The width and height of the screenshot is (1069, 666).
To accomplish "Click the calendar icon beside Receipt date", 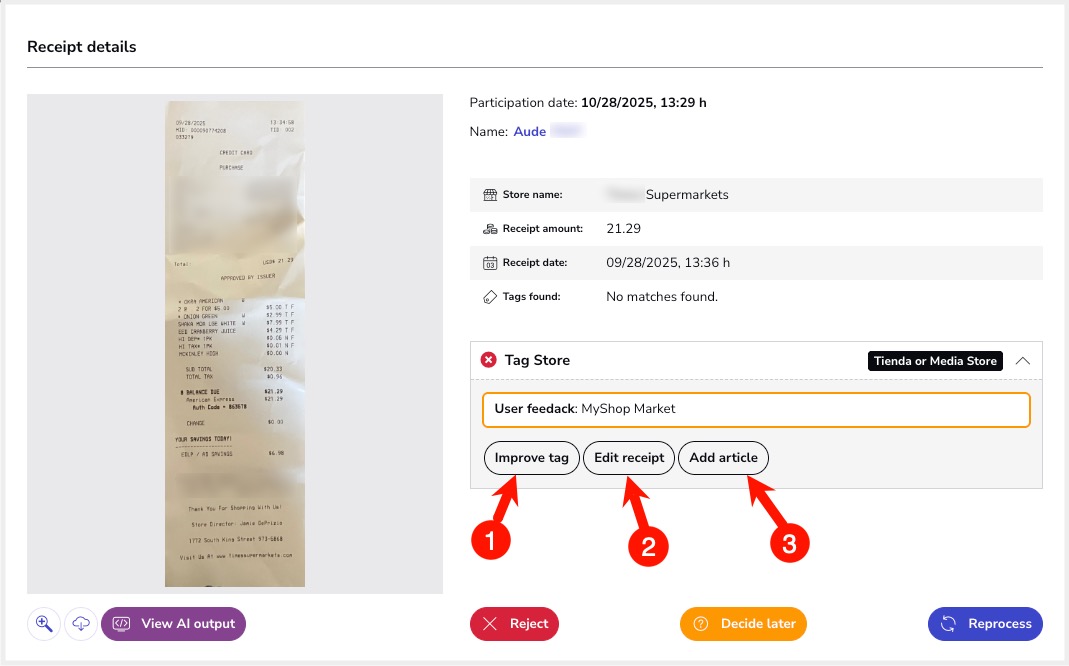I will click(x=490, y=263).
